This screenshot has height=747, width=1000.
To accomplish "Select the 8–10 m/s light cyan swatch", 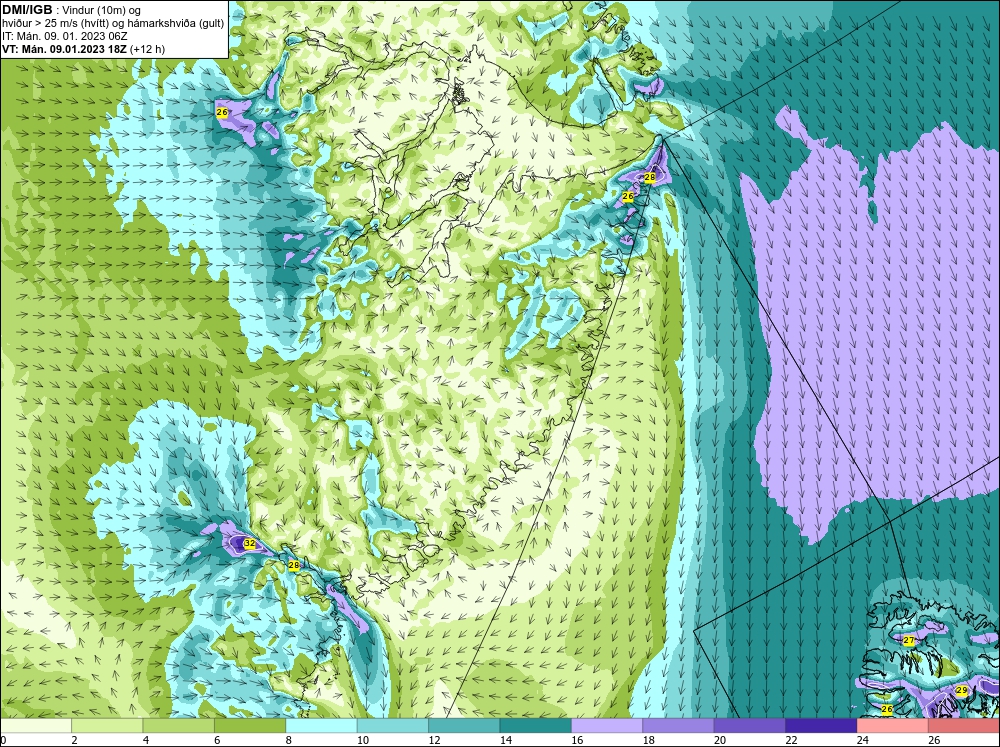I will pyautogui.click(x=321, y=725).
